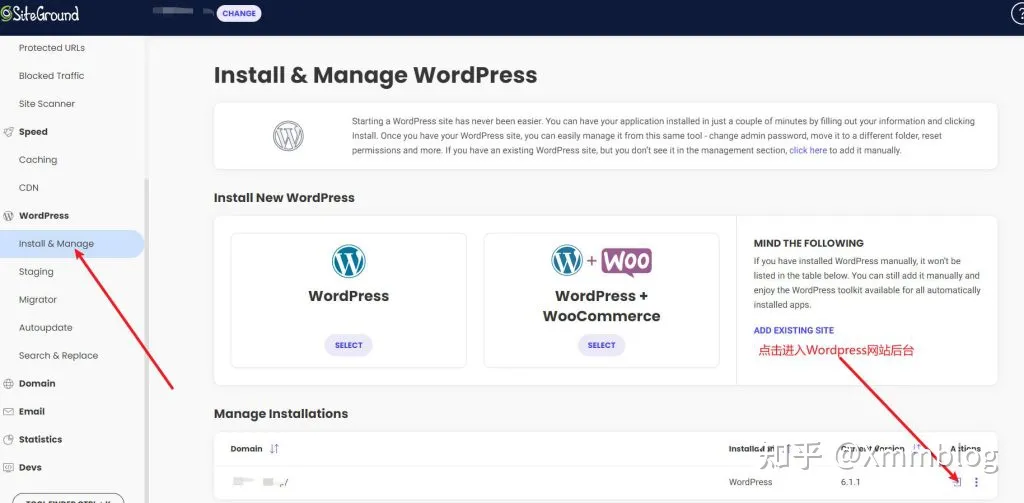Follow the 'click here' link

tap(808, 150)
